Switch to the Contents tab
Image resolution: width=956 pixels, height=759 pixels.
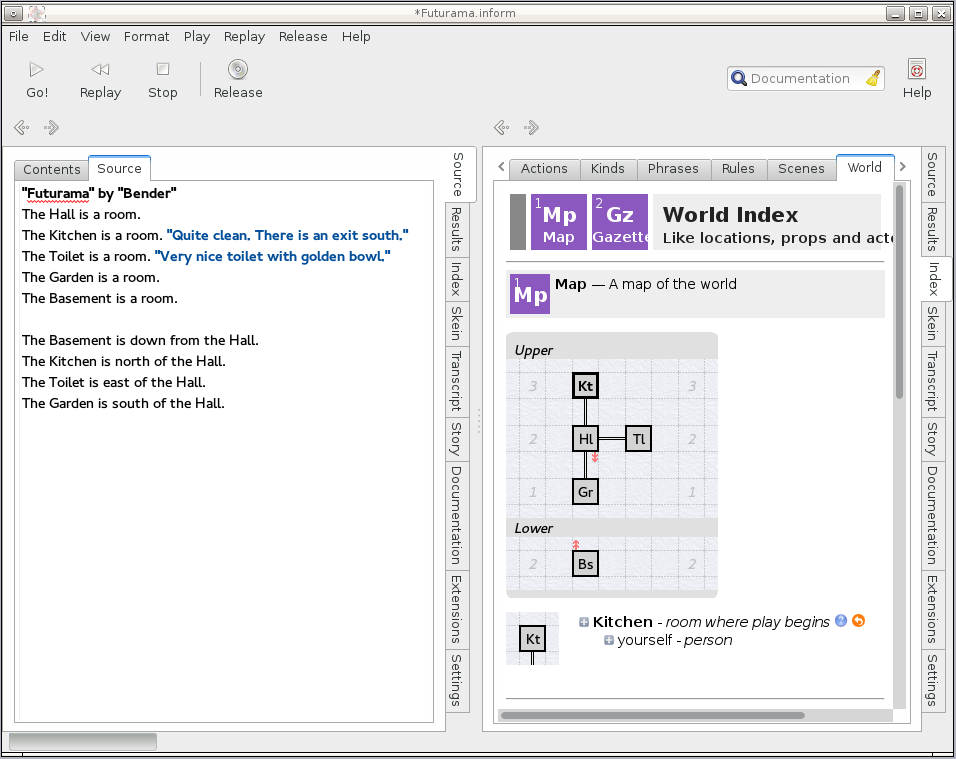pyautogui.click(x=52, y=169)
